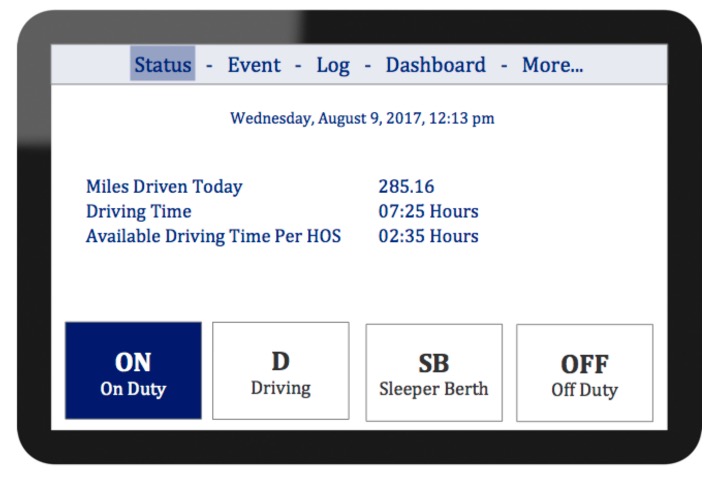Click the dash between Event and Log
This screenshot has width=728, height=477.
(x=298, y=66)
